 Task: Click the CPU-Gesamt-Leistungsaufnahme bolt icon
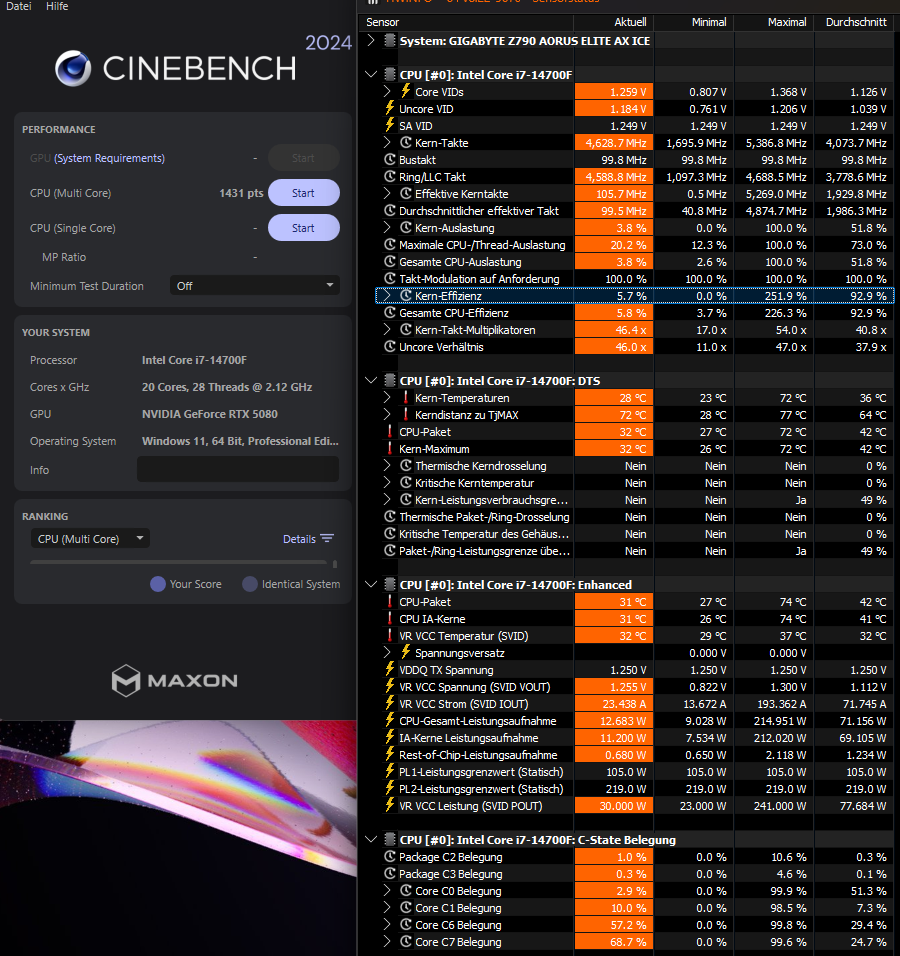tap(390, 721)
